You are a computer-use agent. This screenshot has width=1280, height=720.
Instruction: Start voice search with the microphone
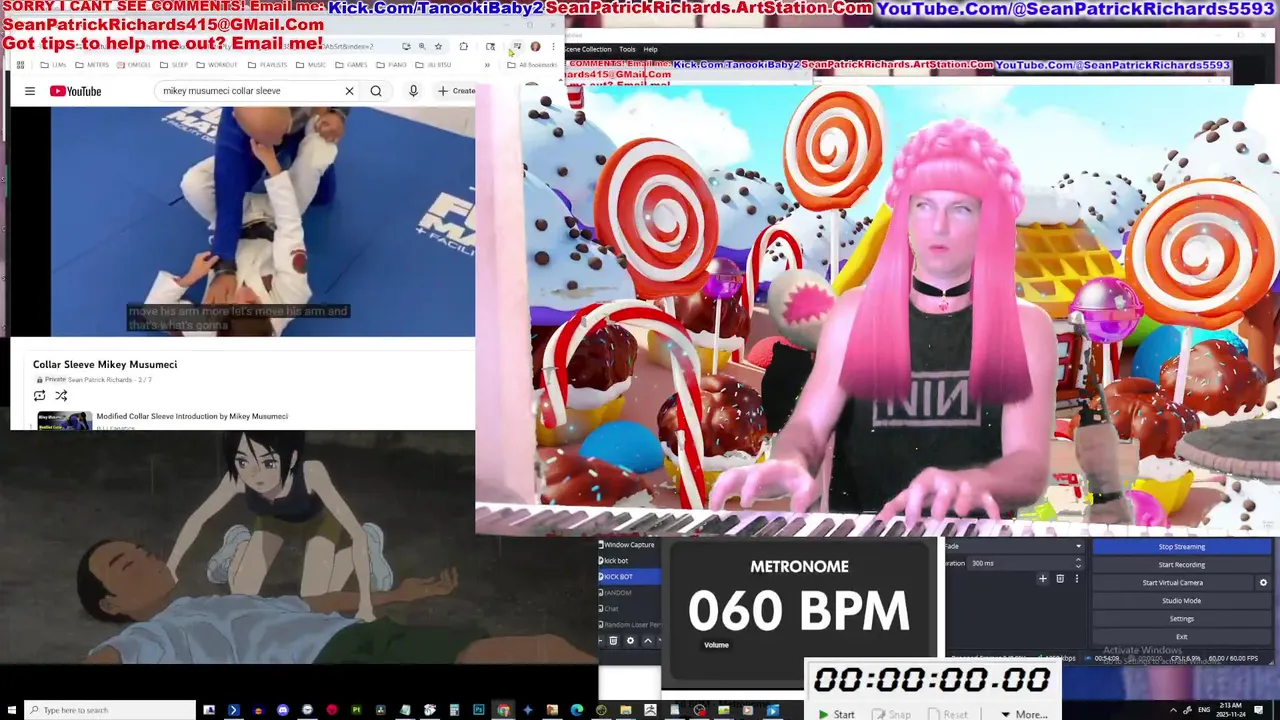[413, 91]
